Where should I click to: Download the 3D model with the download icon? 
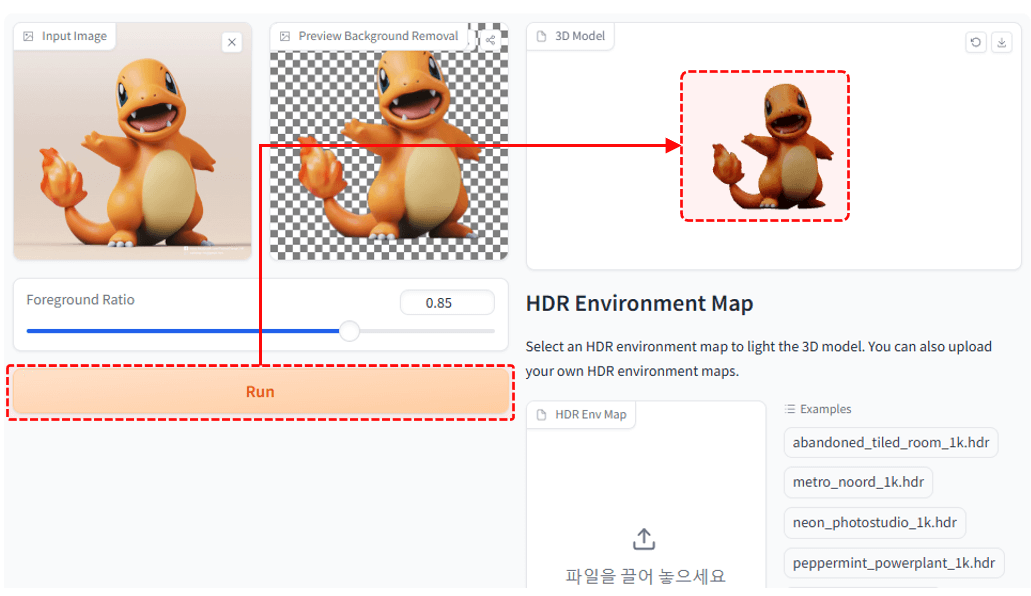click(1001, 42)
